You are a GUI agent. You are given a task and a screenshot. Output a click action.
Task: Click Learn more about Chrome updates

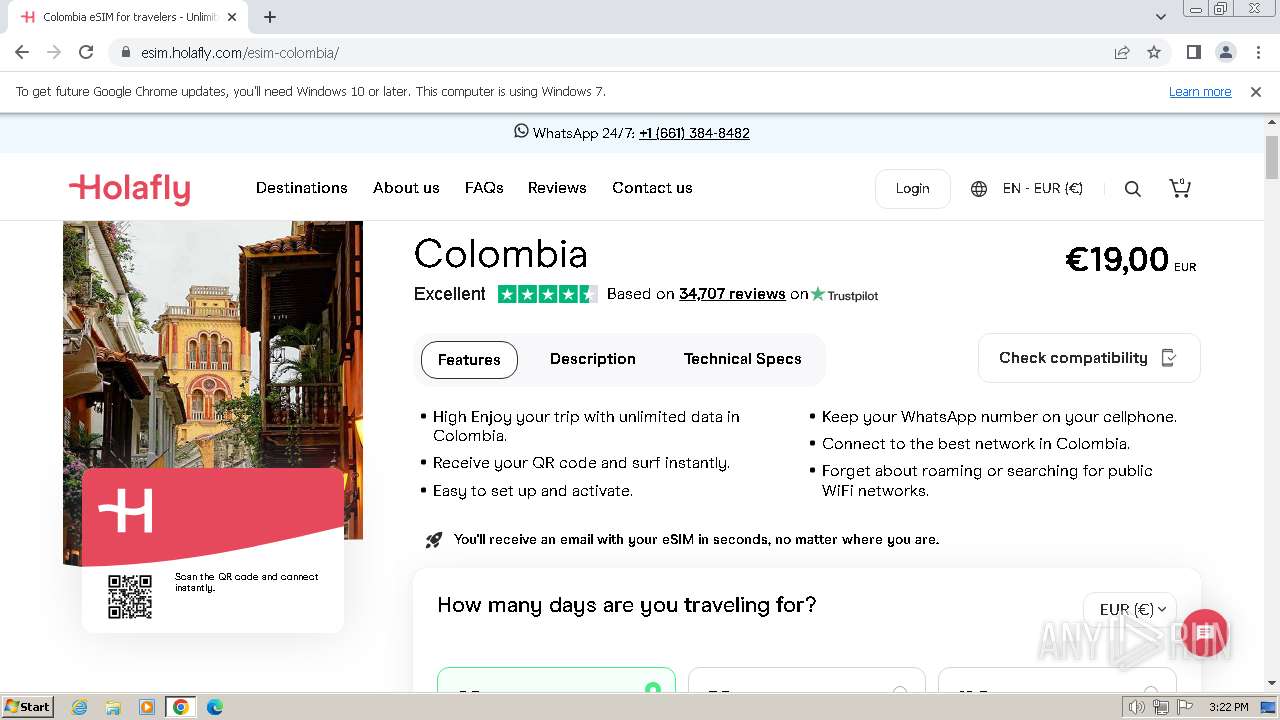point(1200,91)
